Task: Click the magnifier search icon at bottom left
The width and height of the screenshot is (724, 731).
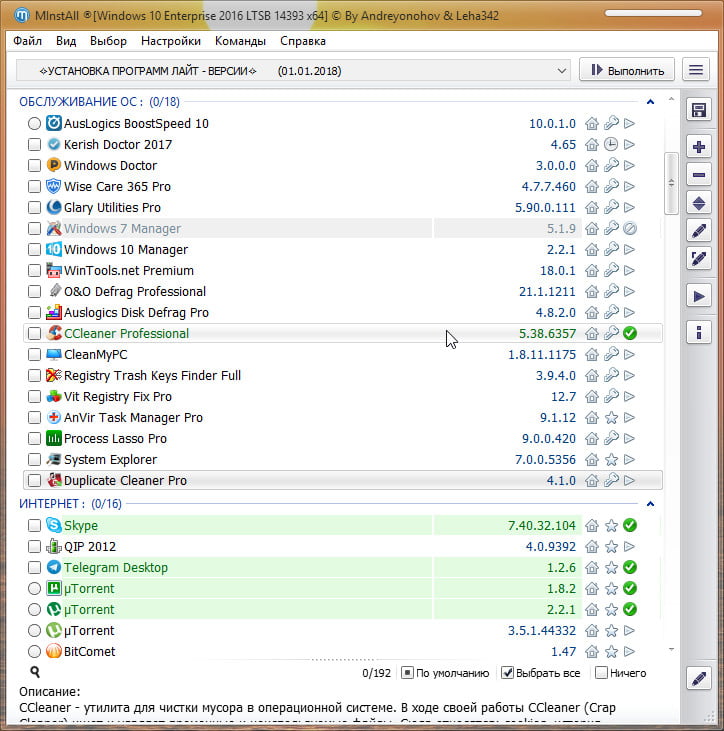Action: point(35,673)
